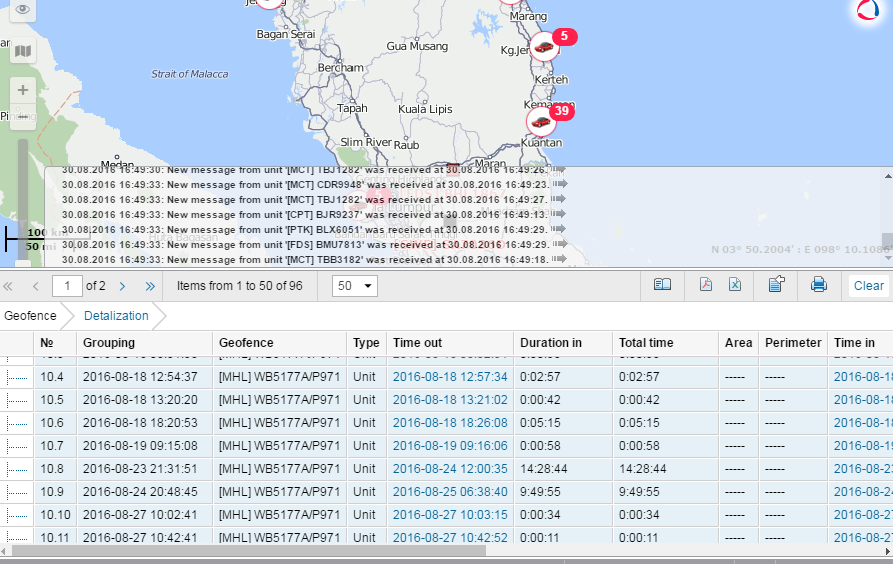Click the vehicle cluster marker showing 39
The height and width of the screenshot is (564, 893).
[x=542, y=122]
